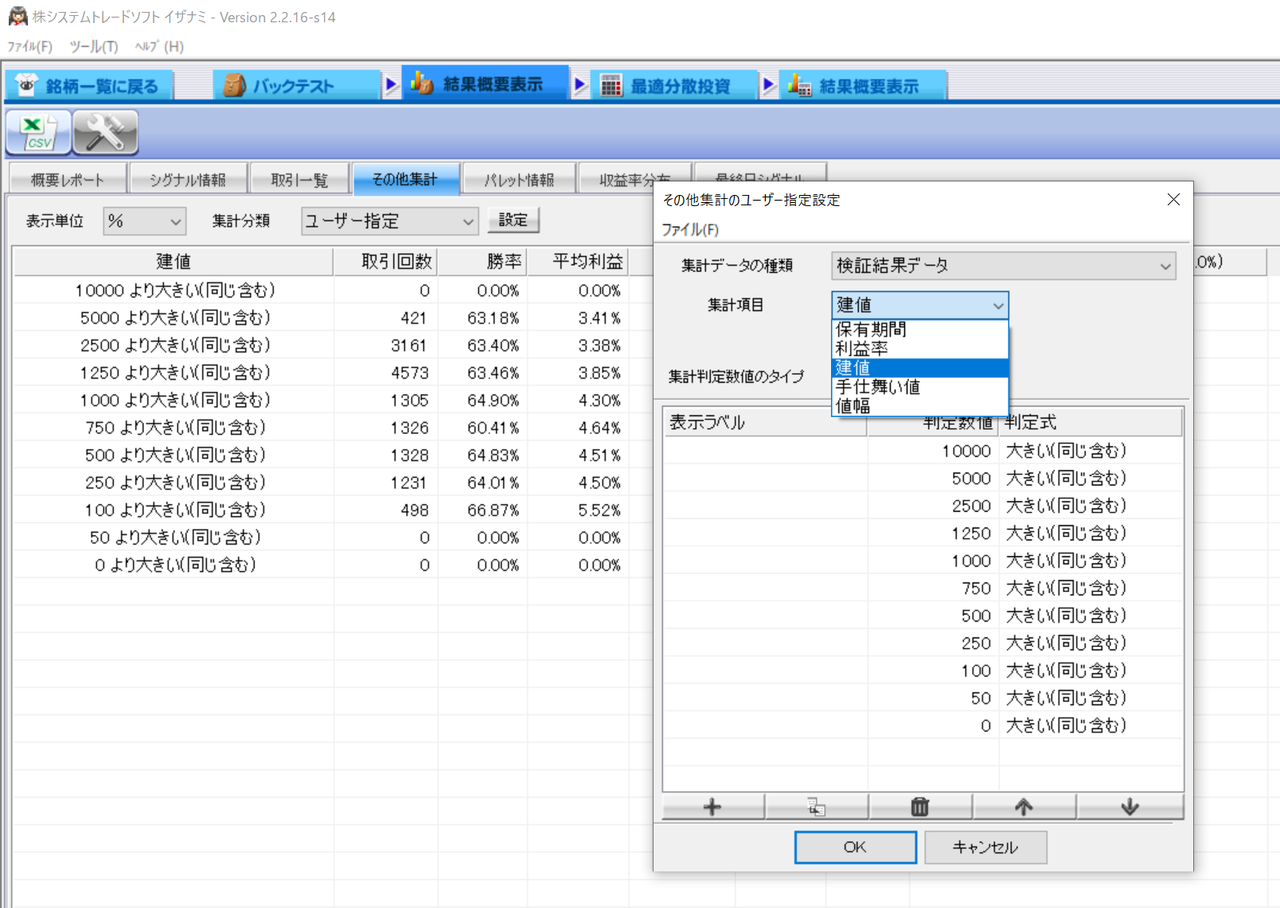Image resolution: width=1280 pixels, height=908 pixels.
Task: Choose 値幅 from the dropdown list
Action: [x=920, y=406]
